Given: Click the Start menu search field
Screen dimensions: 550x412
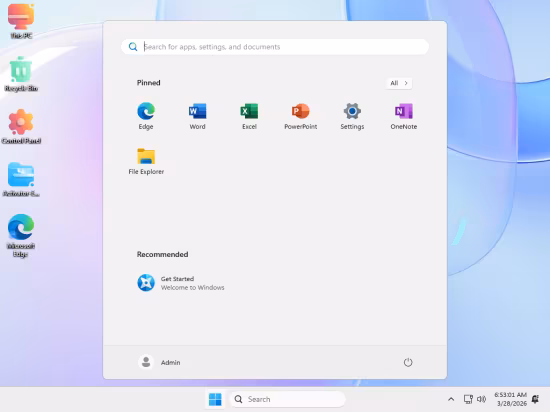Looking at the screenshot, I should pyautogui.click(x=275, y=47).
